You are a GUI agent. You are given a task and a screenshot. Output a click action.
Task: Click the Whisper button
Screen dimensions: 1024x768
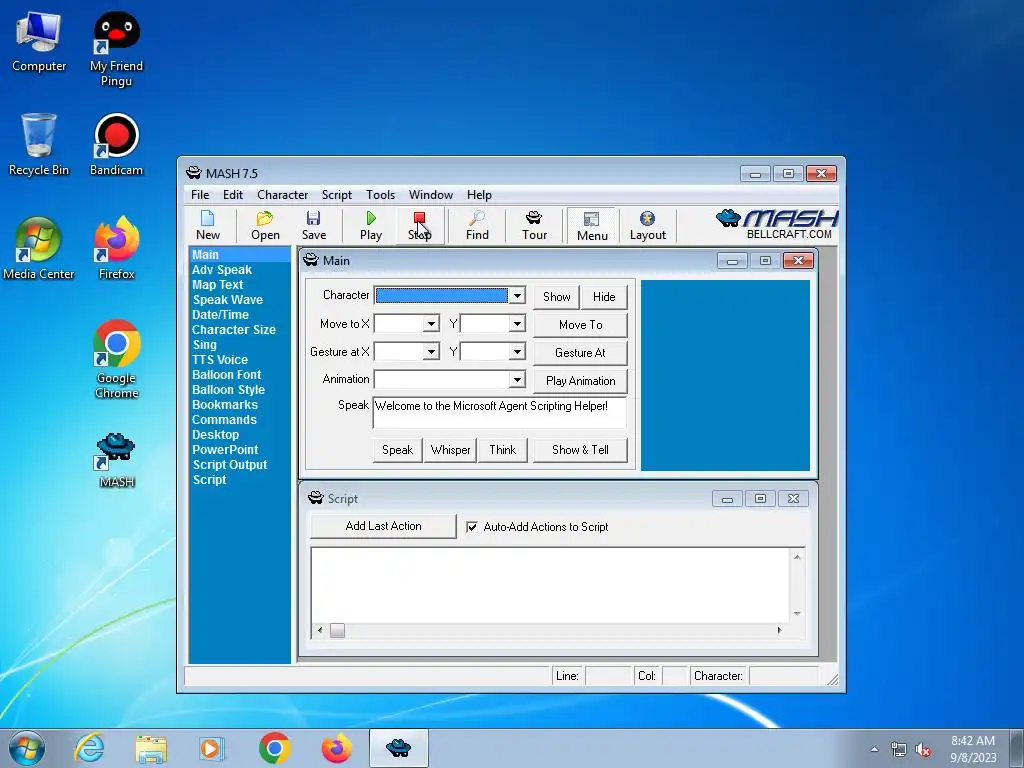pyautogui.click(x=451, y=450)
